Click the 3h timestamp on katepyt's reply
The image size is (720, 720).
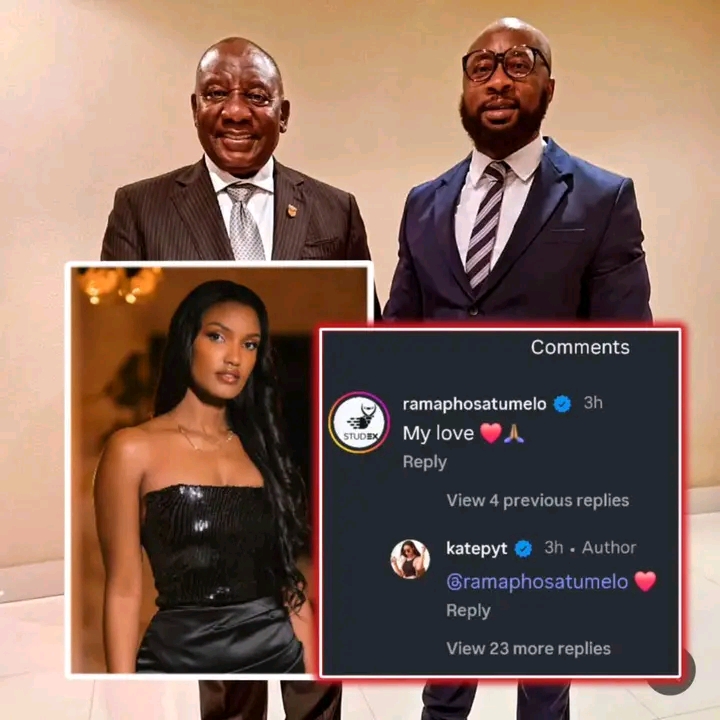pyautogui.click(x=553, y=547)
